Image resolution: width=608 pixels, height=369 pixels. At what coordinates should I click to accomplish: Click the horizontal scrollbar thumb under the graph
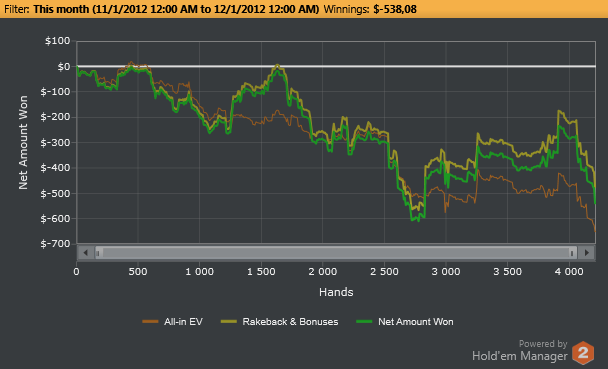click(336, 253)
